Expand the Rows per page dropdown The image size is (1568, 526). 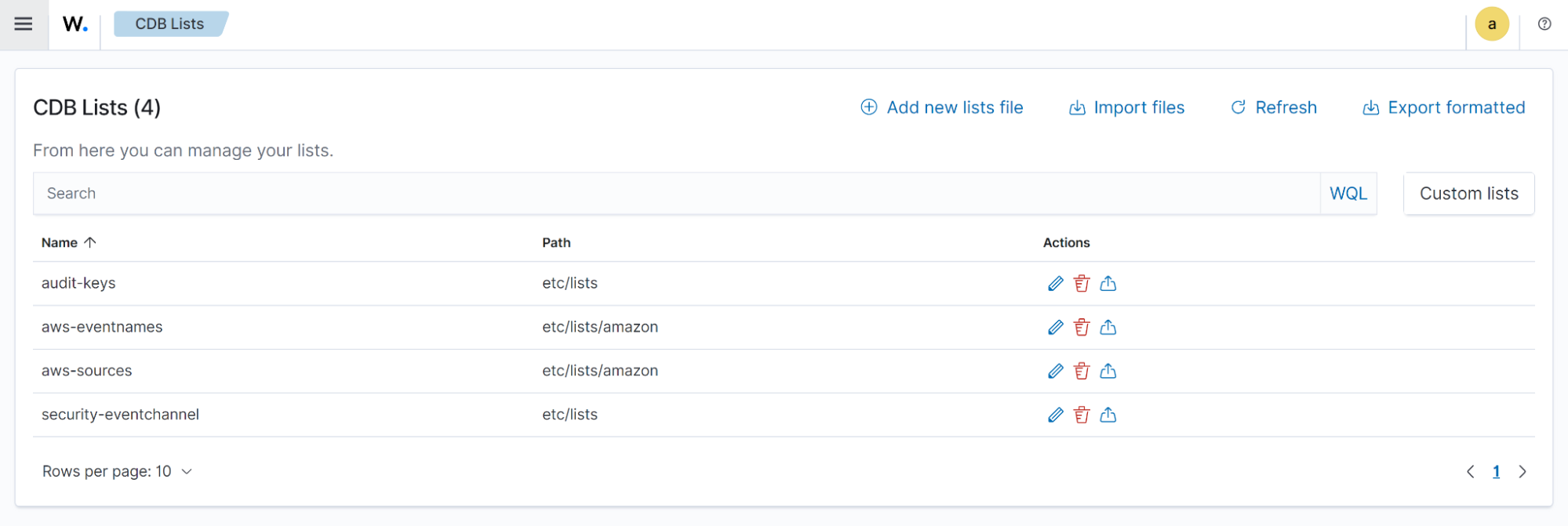click(x=117, y=472)
